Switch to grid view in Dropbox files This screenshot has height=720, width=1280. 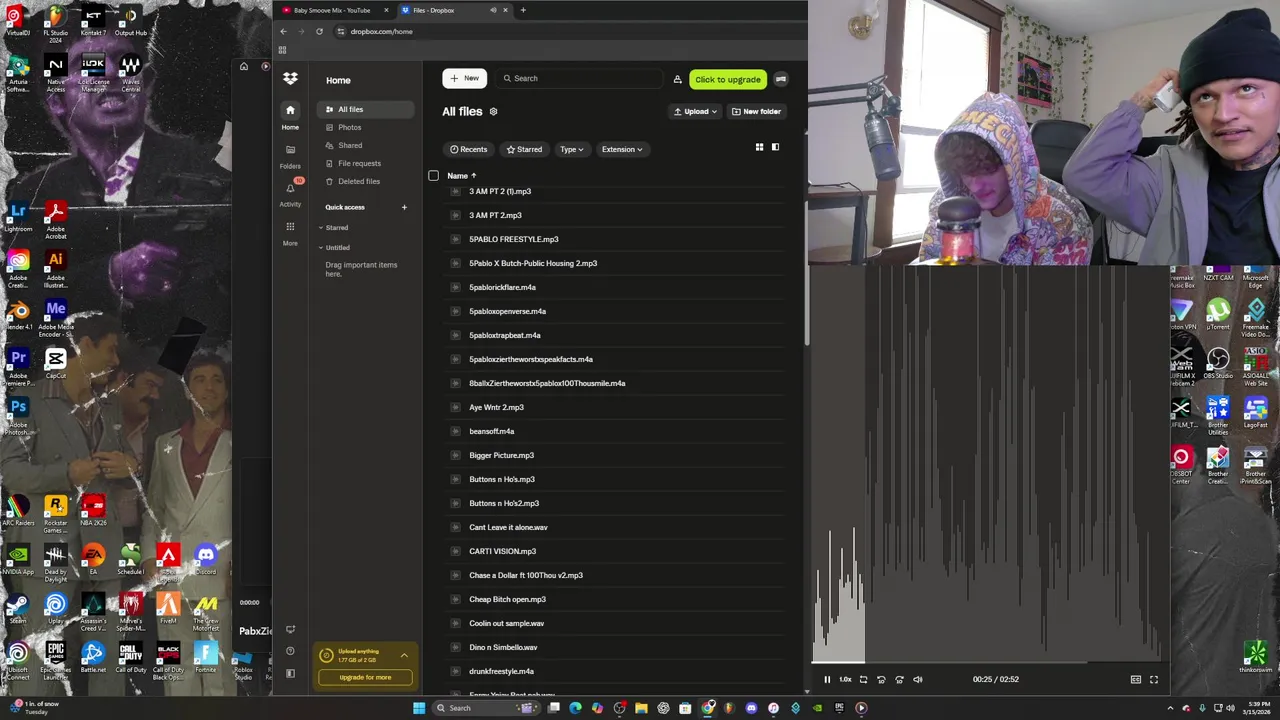pyautogui.click(x=759, y=147)
